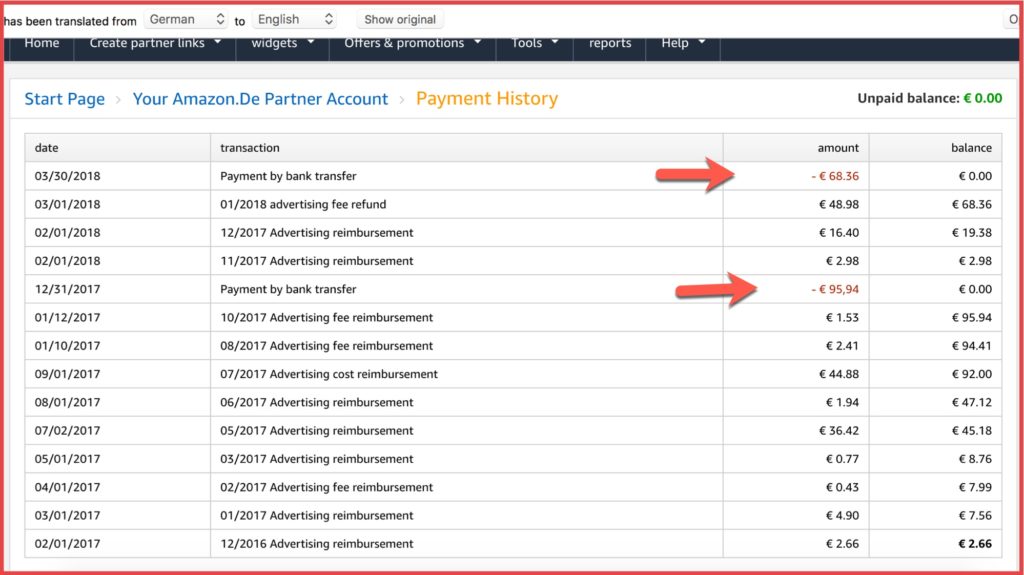Select the € 92.00 balance cell
This screenshot has width=1024, height=575.
pos(935,374)
